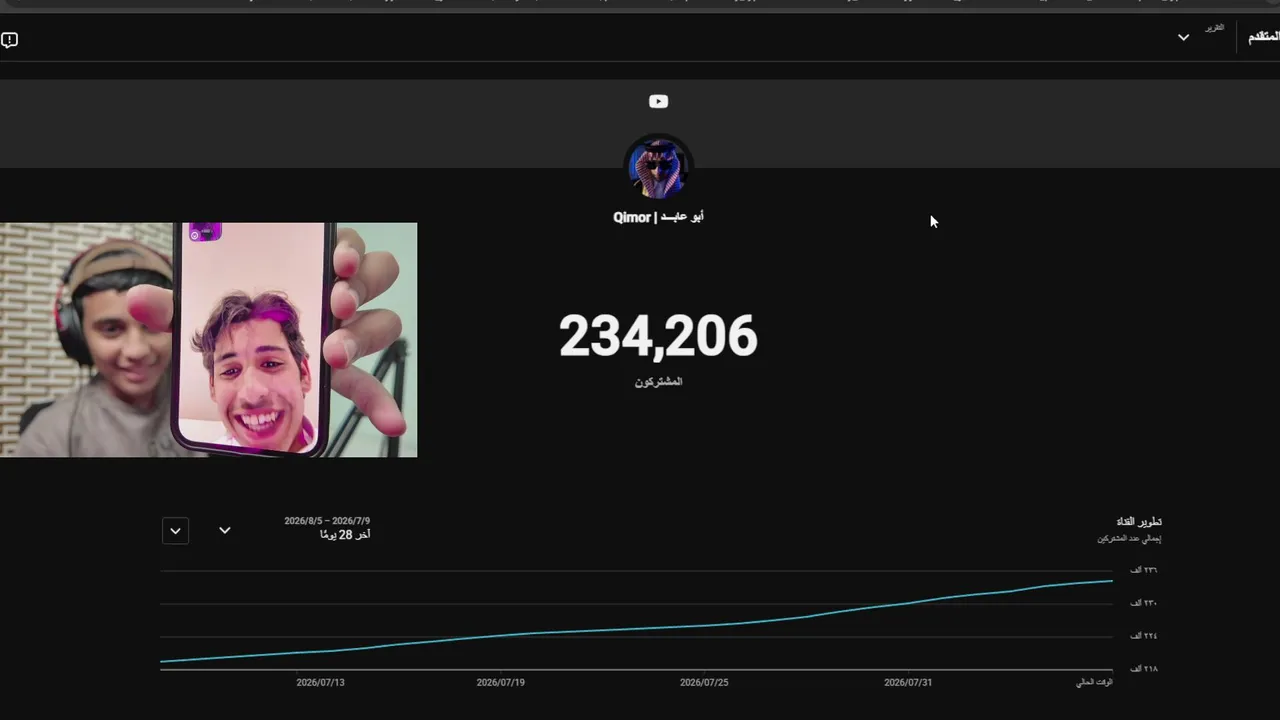Expand the last 28 days date range
Image resolution: width=1280 pixels, height=720 pixels.
coord(225,530)
